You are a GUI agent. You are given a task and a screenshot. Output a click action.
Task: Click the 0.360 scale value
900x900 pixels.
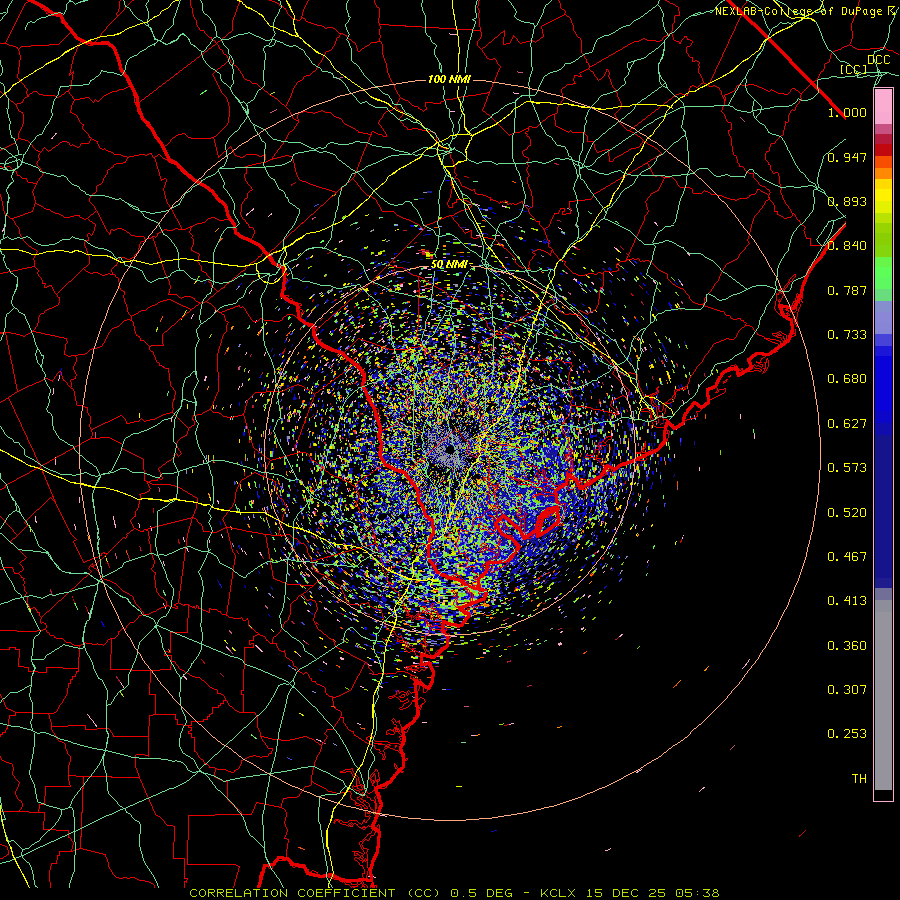[847, 646]
